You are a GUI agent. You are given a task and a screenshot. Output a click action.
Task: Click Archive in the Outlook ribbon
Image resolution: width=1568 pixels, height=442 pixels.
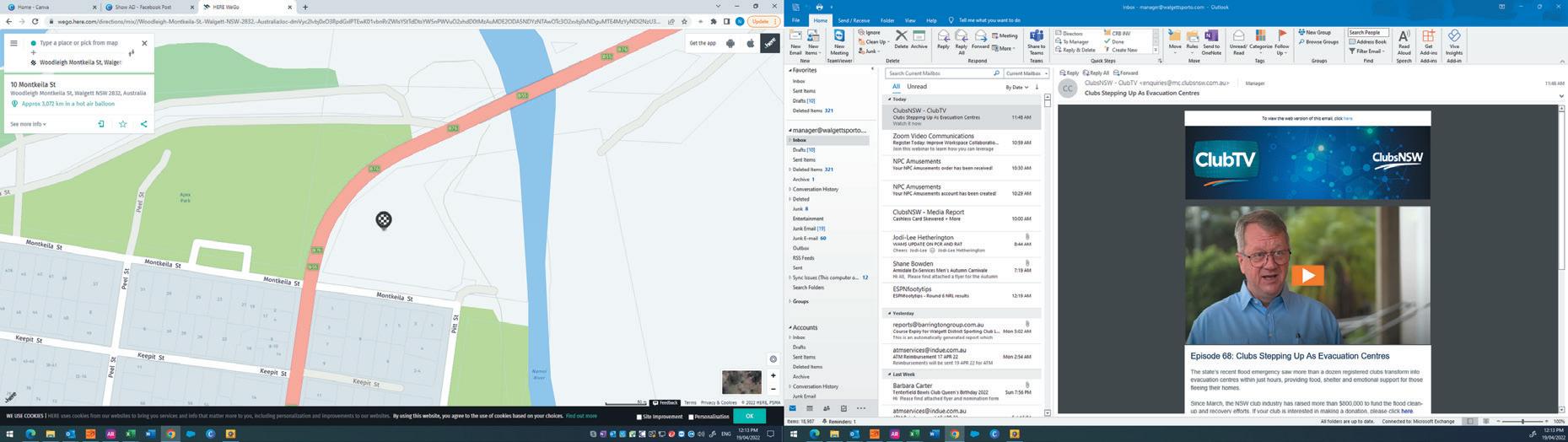click(919, 39)
